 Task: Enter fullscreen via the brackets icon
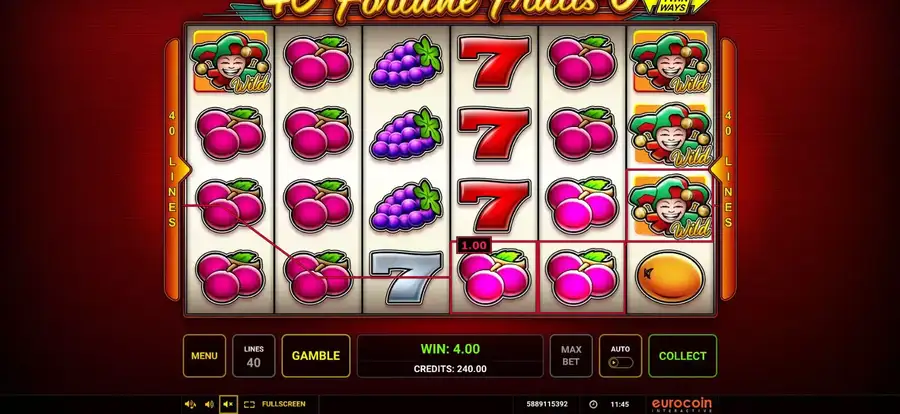click(x=249, y=404)
